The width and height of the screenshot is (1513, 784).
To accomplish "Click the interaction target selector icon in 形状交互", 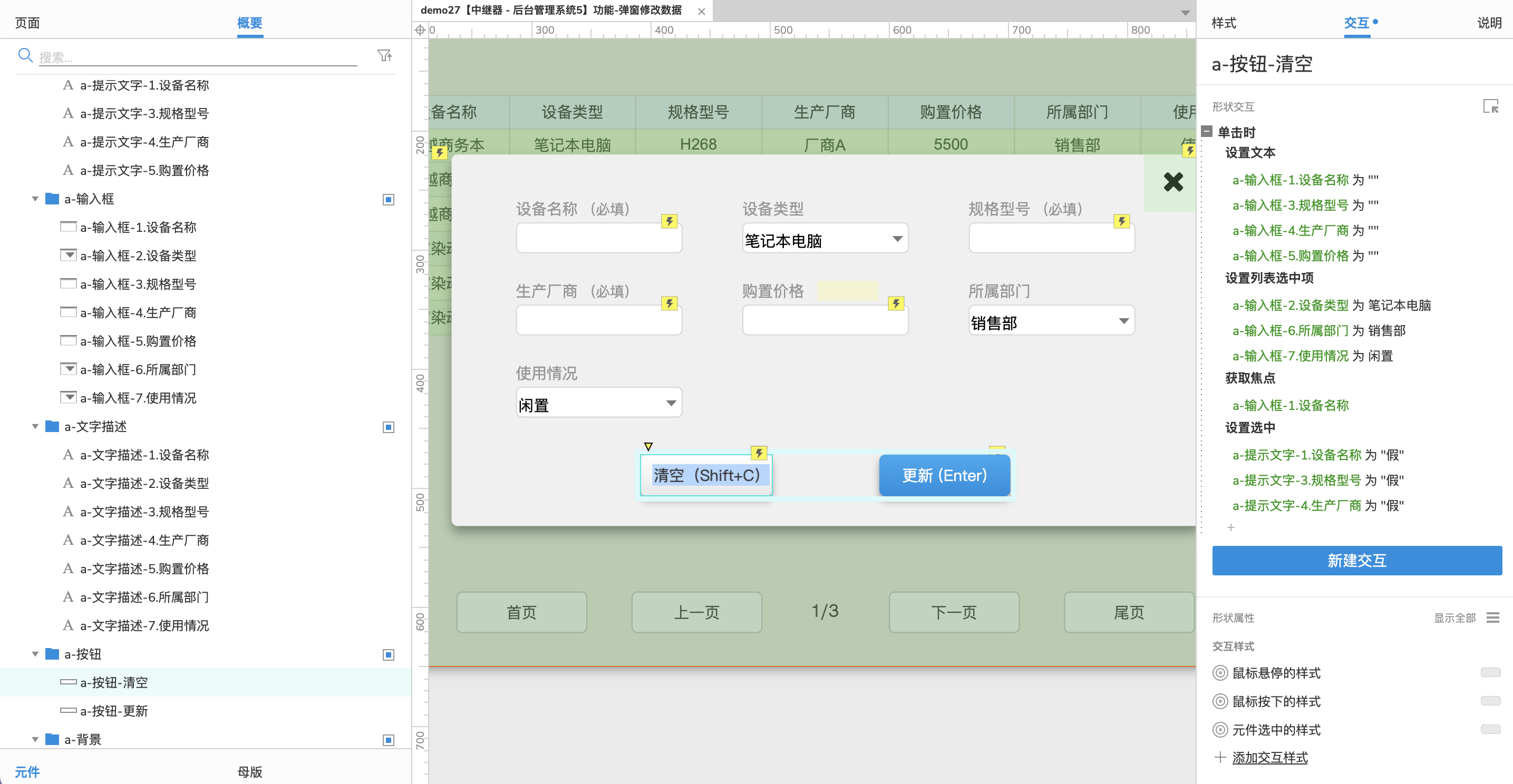I will (1491, 106).
